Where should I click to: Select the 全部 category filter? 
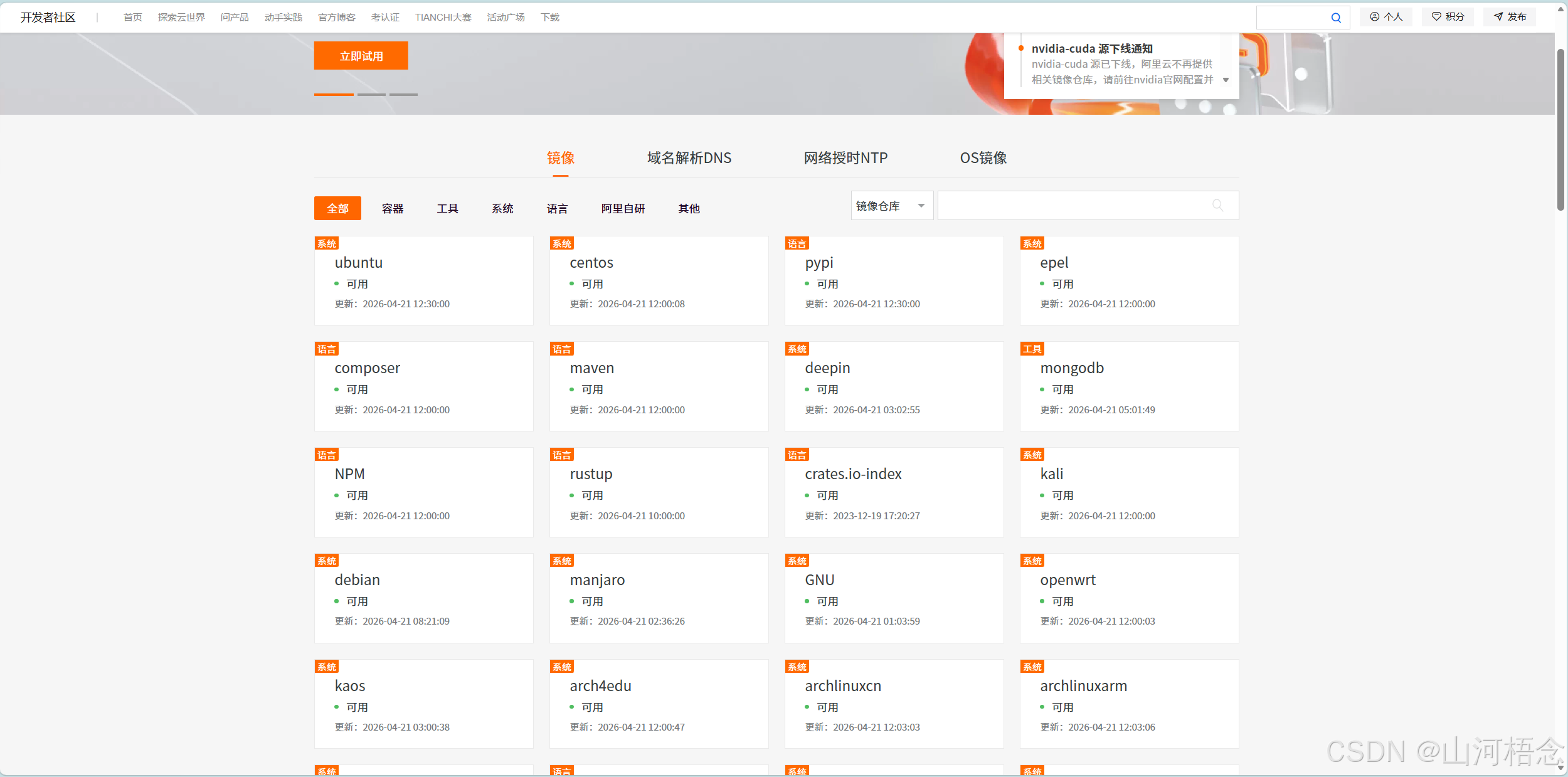[x=337, y=208]
